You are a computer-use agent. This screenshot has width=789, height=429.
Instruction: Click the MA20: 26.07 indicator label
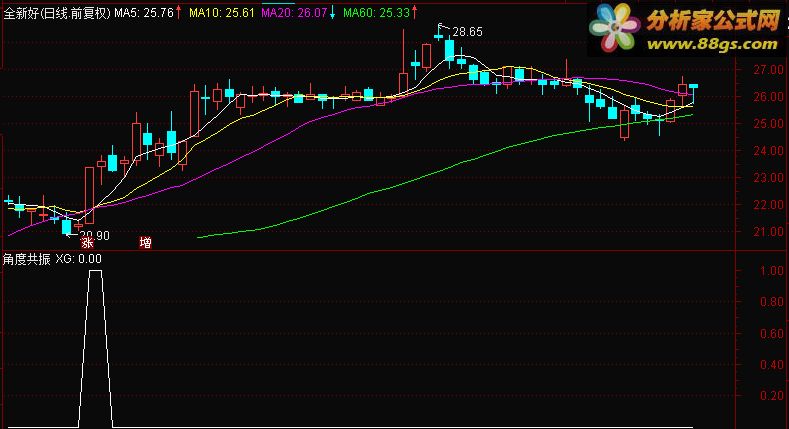coord(294,13)
